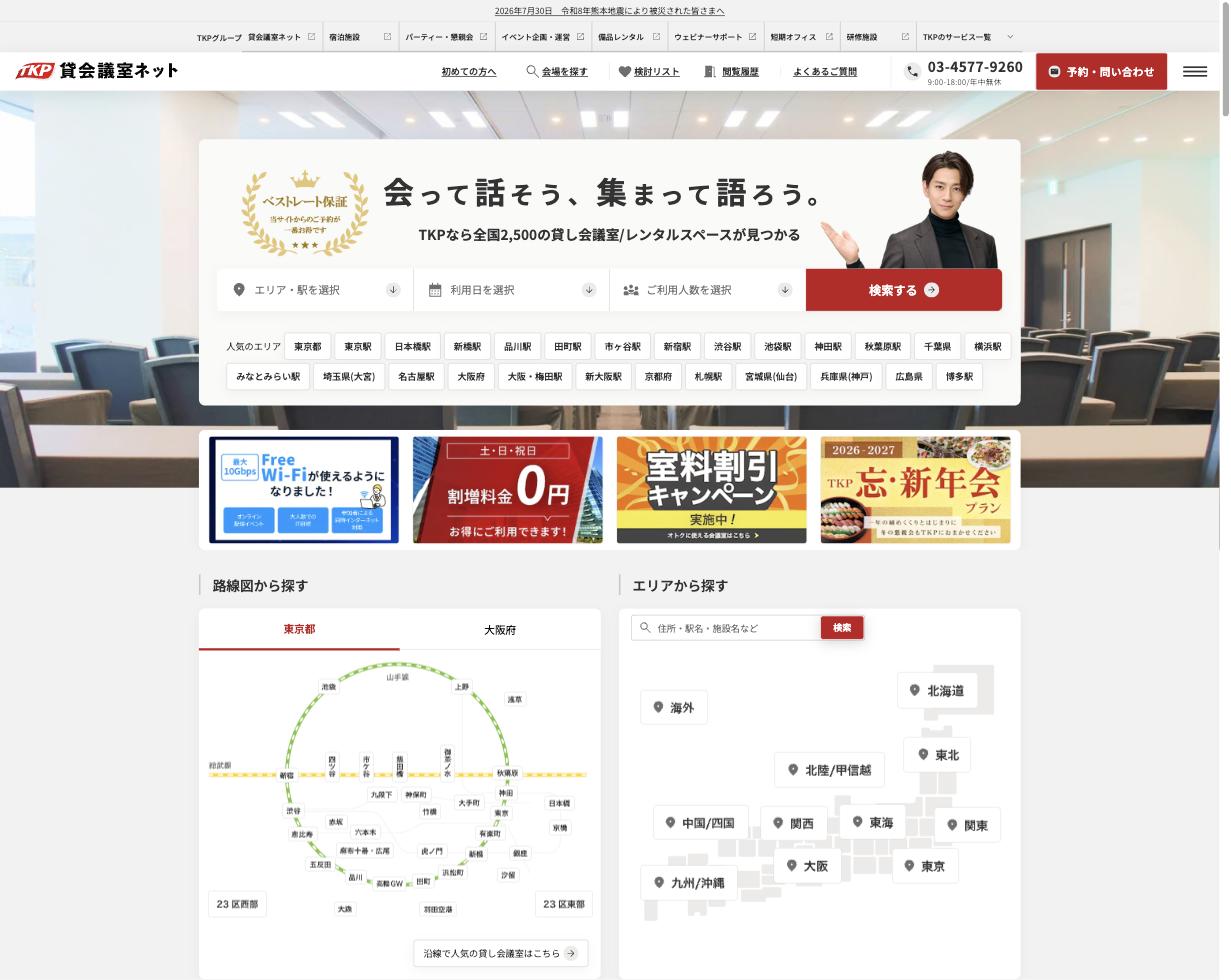The image size is (1231, 980).
Task: Click the pin icon on 北海道 label
Action: [x=914, y=690]
